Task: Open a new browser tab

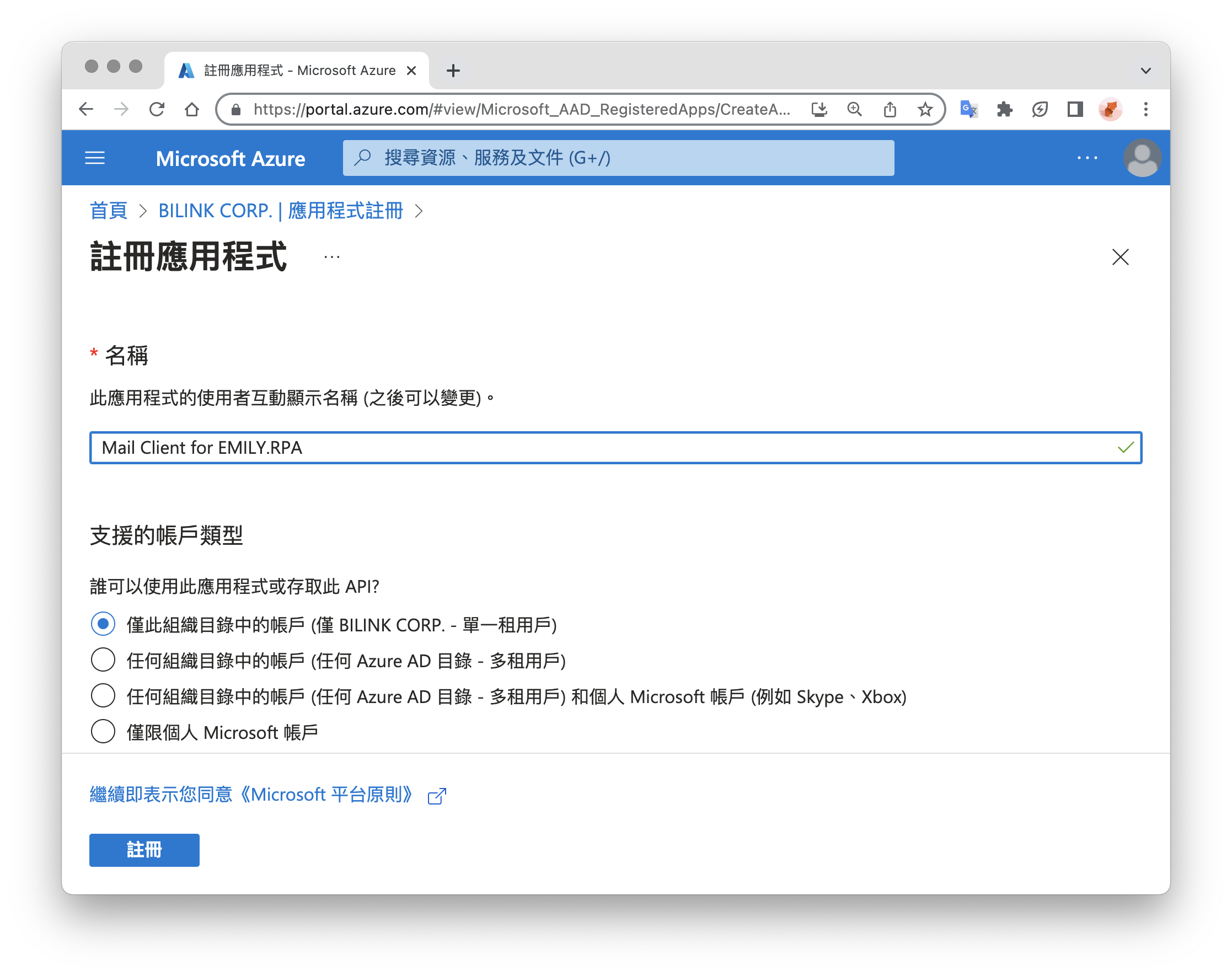Action: pyautogui.click(x=453, y=71)
